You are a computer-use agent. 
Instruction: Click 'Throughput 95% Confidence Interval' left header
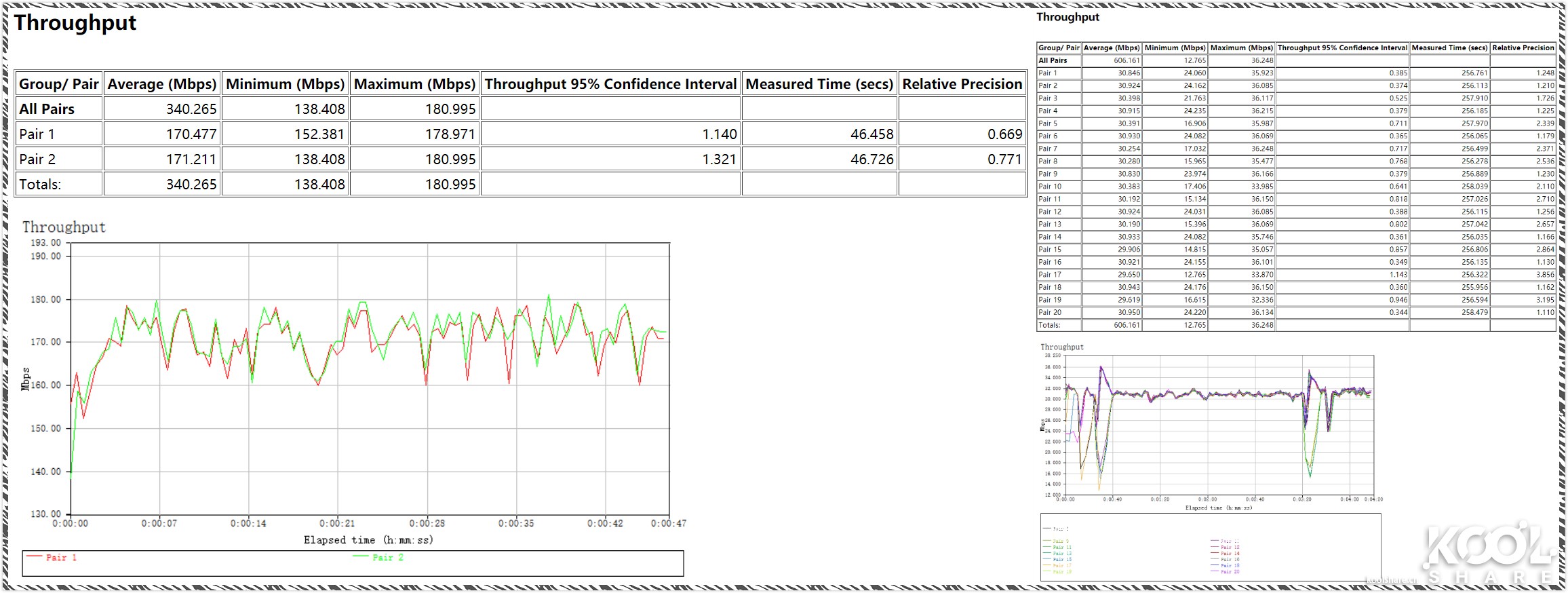click(x=610, y=84)
